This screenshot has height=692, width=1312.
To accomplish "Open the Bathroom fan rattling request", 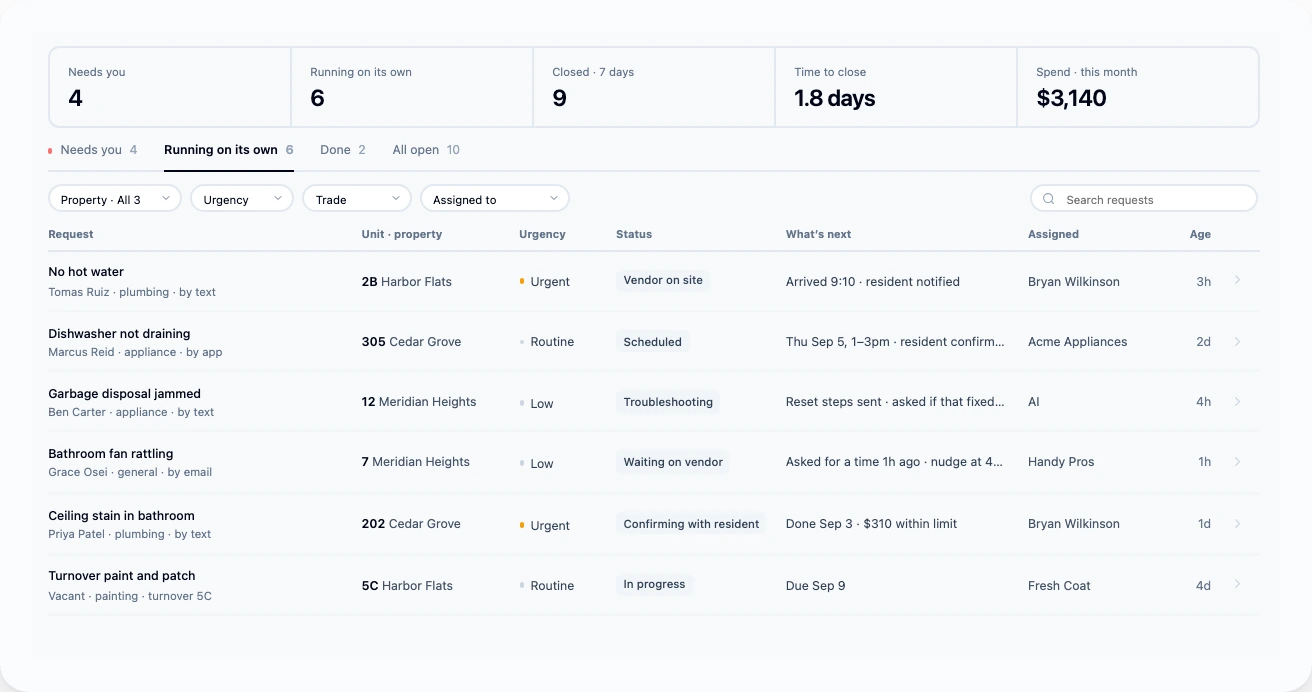I will [654, 461].
